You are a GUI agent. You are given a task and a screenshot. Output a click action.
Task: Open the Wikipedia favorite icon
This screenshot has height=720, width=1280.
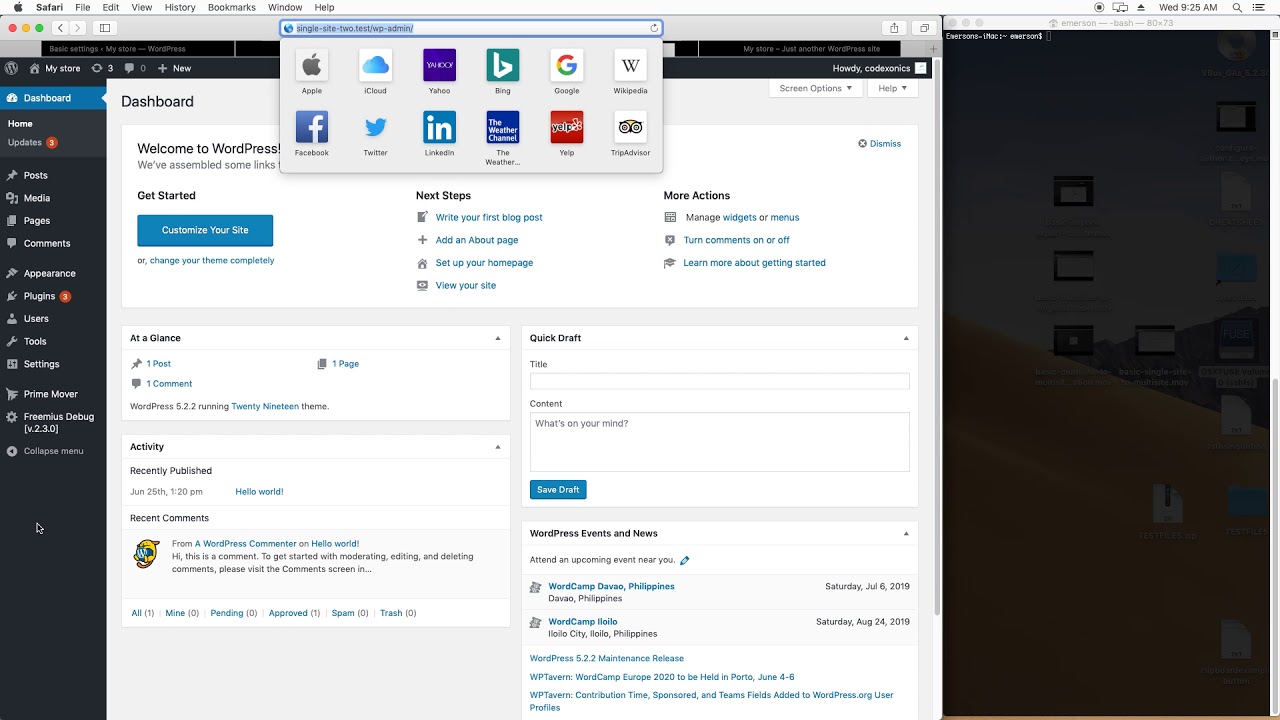630,65
